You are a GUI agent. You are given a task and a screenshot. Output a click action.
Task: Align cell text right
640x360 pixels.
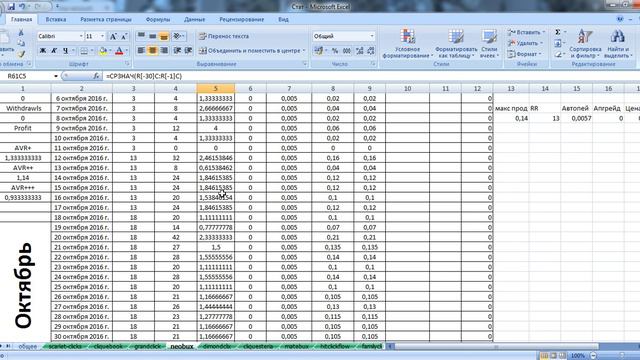(164, 51)
